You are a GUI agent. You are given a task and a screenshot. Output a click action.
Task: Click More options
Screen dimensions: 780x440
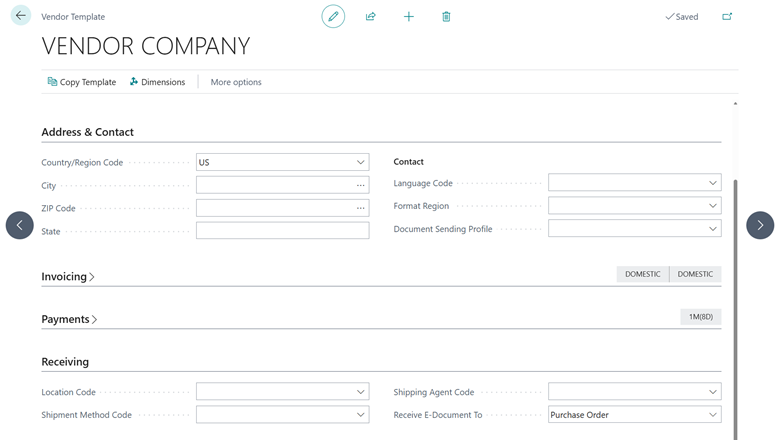click(x=236, y=82)
